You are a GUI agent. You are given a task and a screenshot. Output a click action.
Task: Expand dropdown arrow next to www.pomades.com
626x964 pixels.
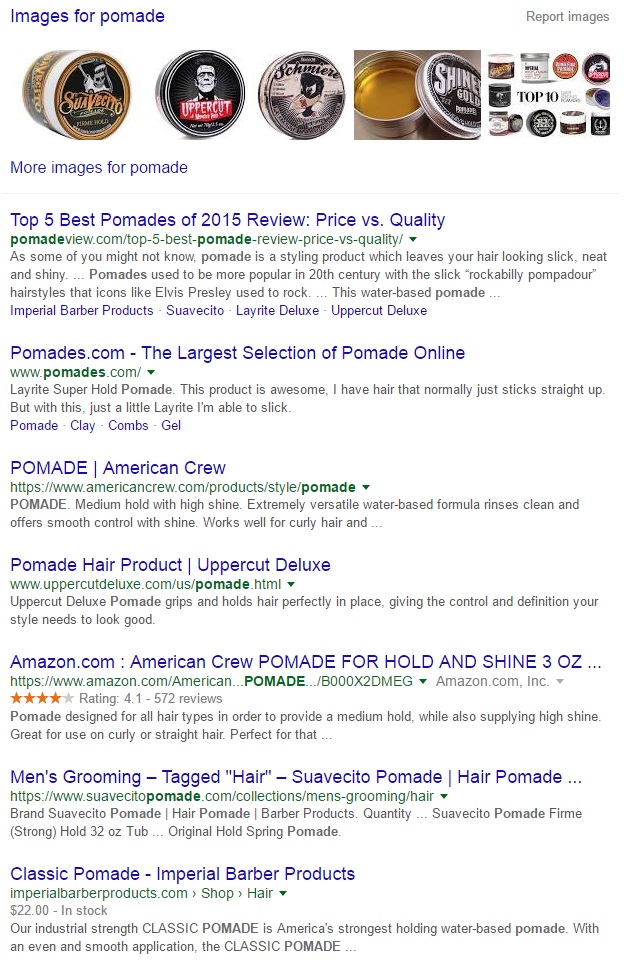coord(151,373)
